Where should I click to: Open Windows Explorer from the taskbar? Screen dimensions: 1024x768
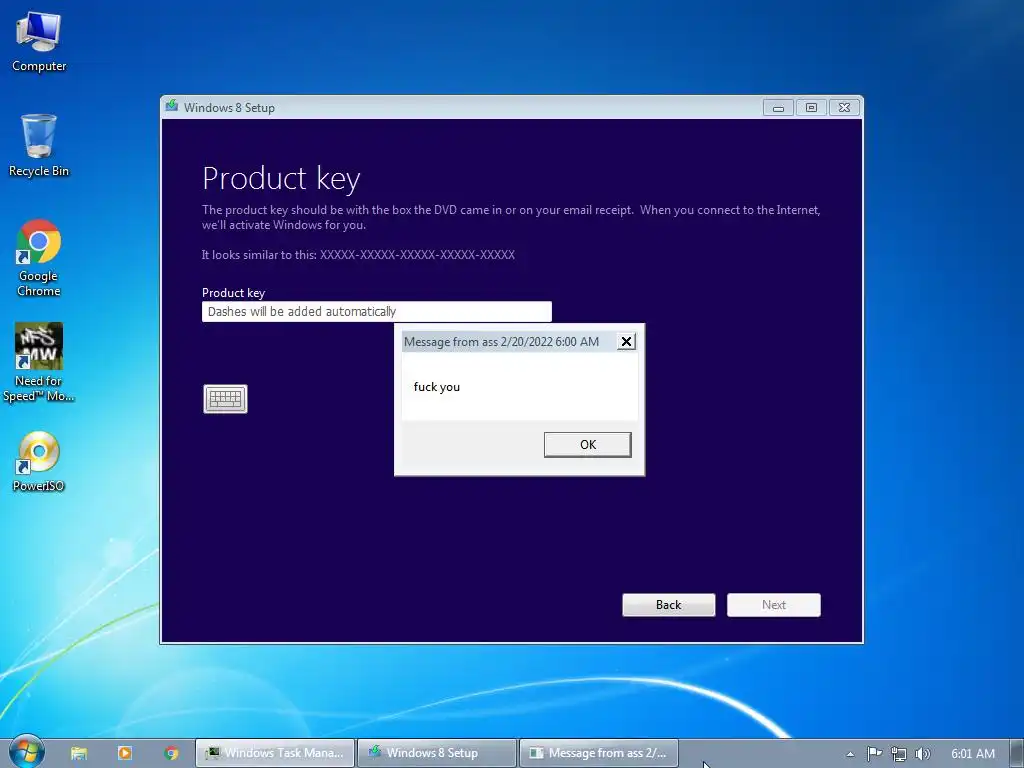[79, 753]
